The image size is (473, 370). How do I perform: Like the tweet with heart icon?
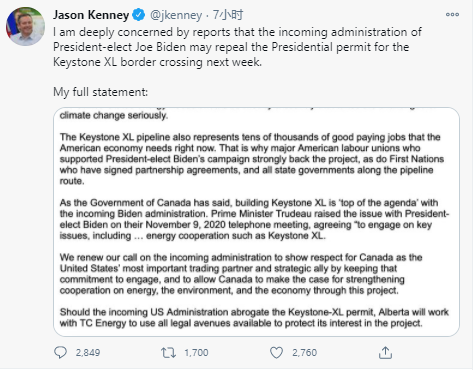tap(276, 352)
